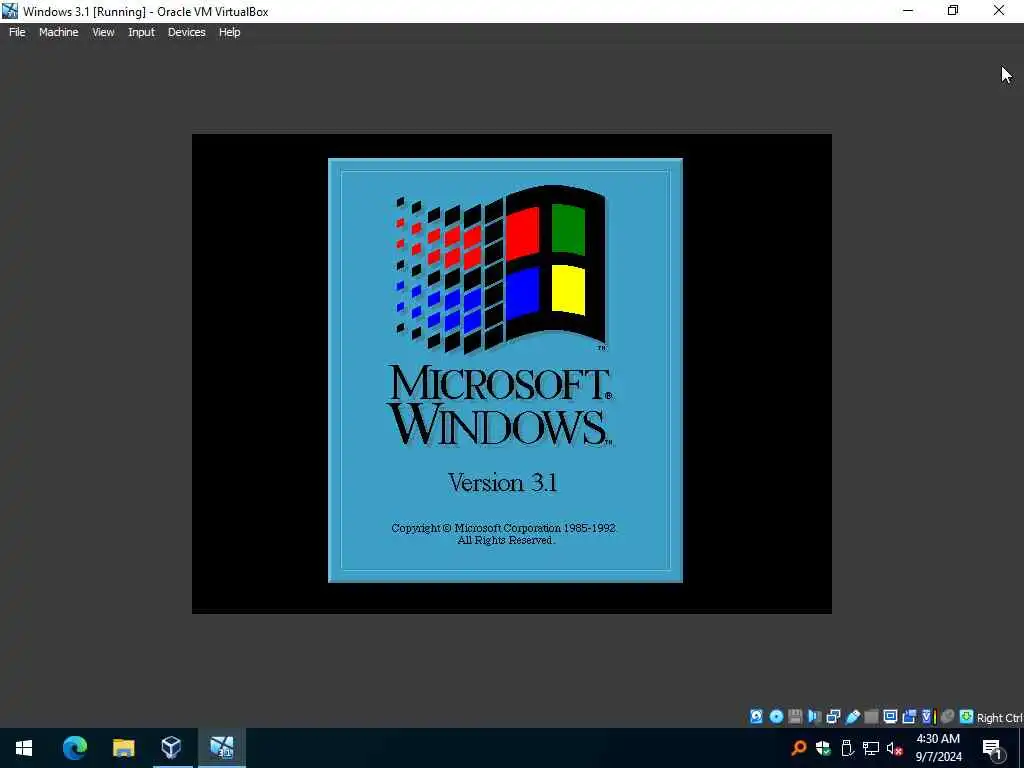Viewport: 1024px width, 768px height.
Task: Click the floppy disk drive status icon
Action: point(795,716)
